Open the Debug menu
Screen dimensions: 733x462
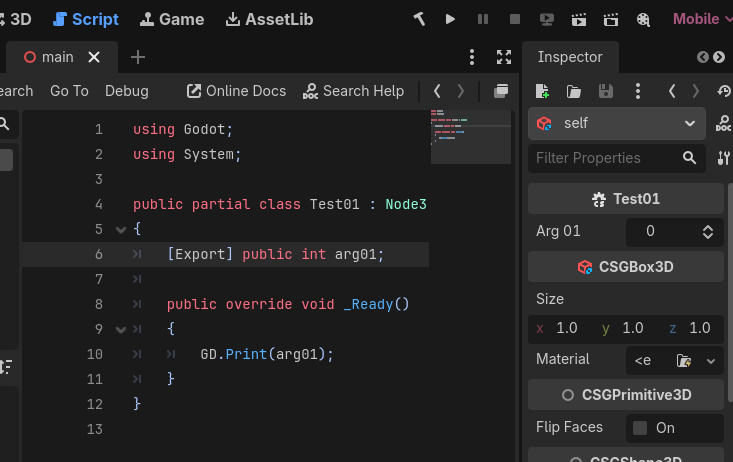pos(127,91)
